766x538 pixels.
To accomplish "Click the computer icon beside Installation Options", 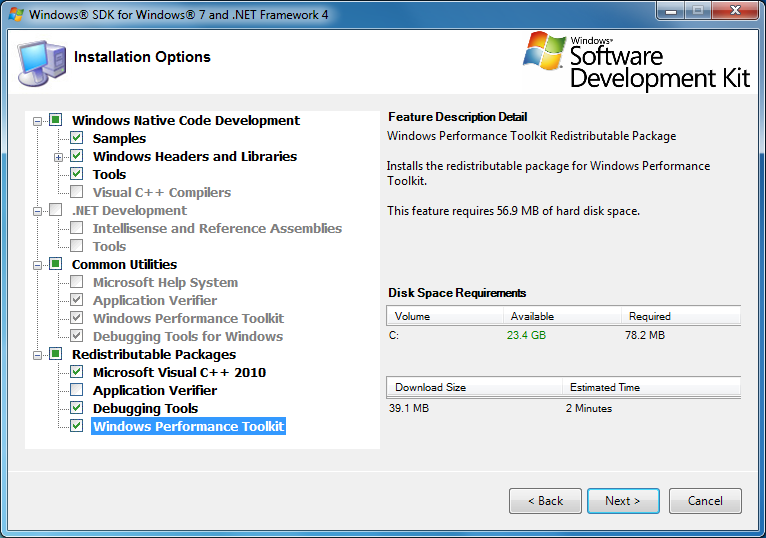I will tap(40, 62).
